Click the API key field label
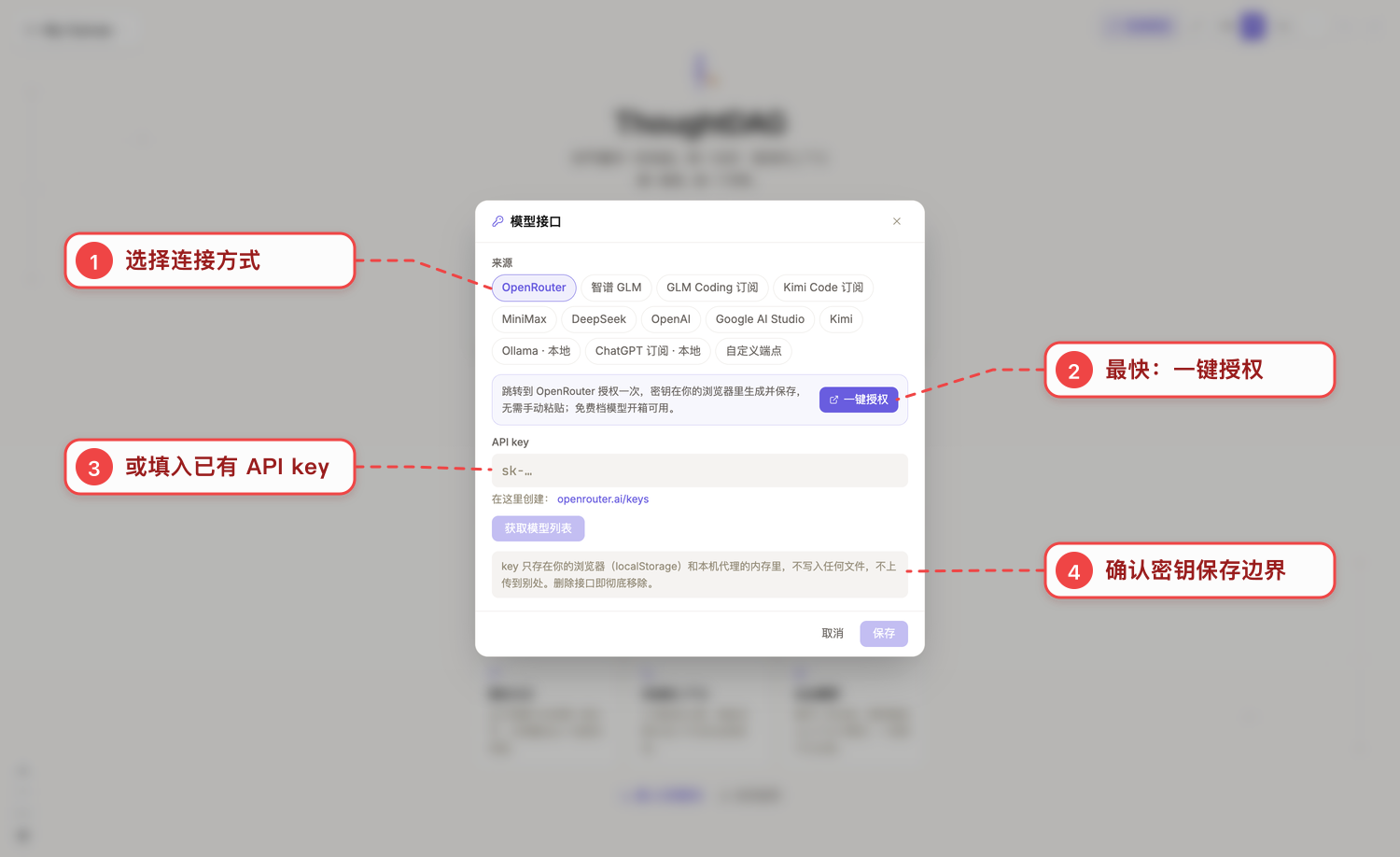This screenshot has width=1400, height=857. (x=511, y=443)
